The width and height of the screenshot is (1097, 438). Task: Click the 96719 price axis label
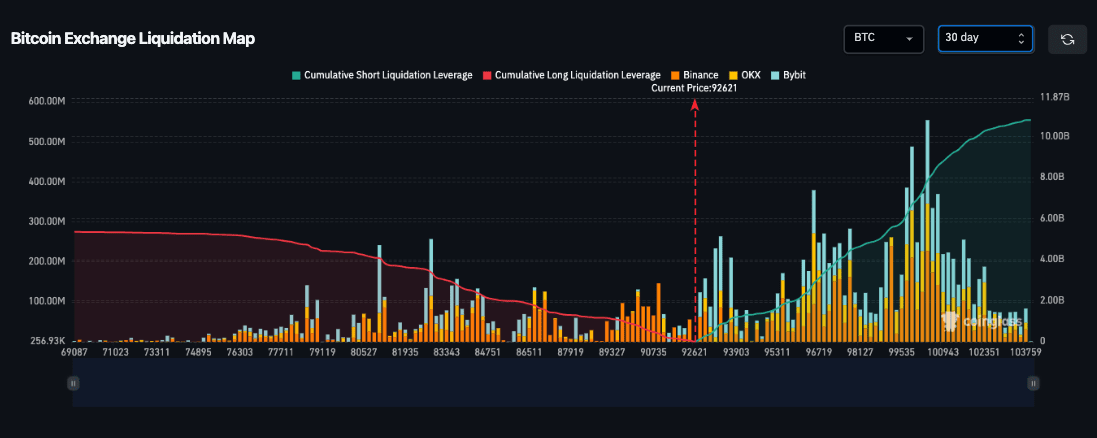coord(819,353)
